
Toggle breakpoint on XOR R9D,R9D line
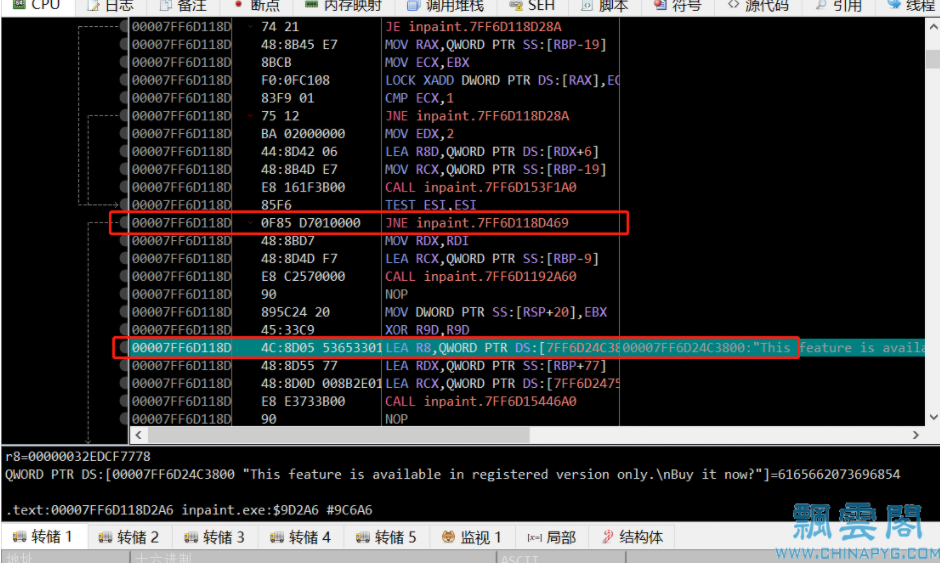click(124, 330)
